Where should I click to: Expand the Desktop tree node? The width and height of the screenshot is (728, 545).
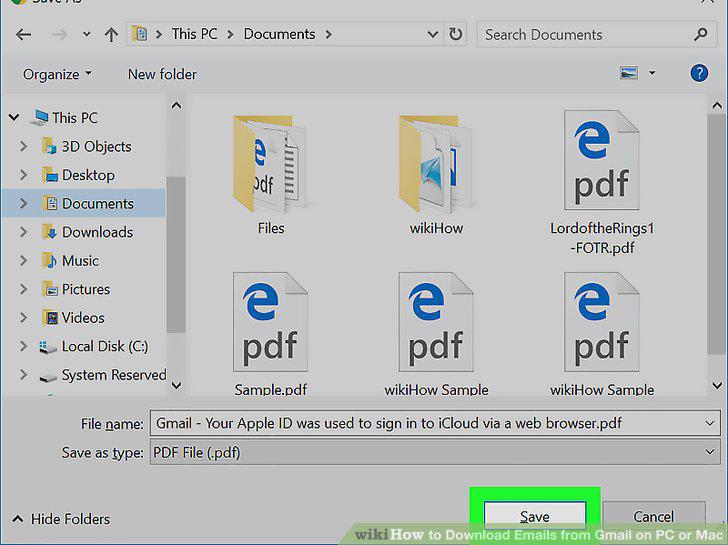[x=23, y=175]
